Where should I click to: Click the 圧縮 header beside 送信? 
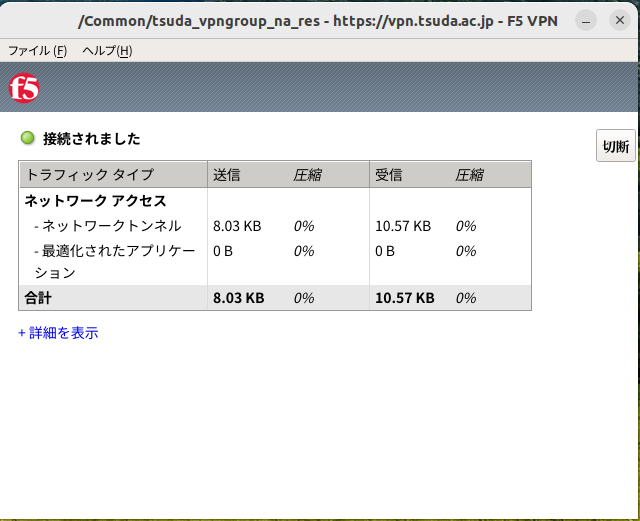tap(308, 174)
